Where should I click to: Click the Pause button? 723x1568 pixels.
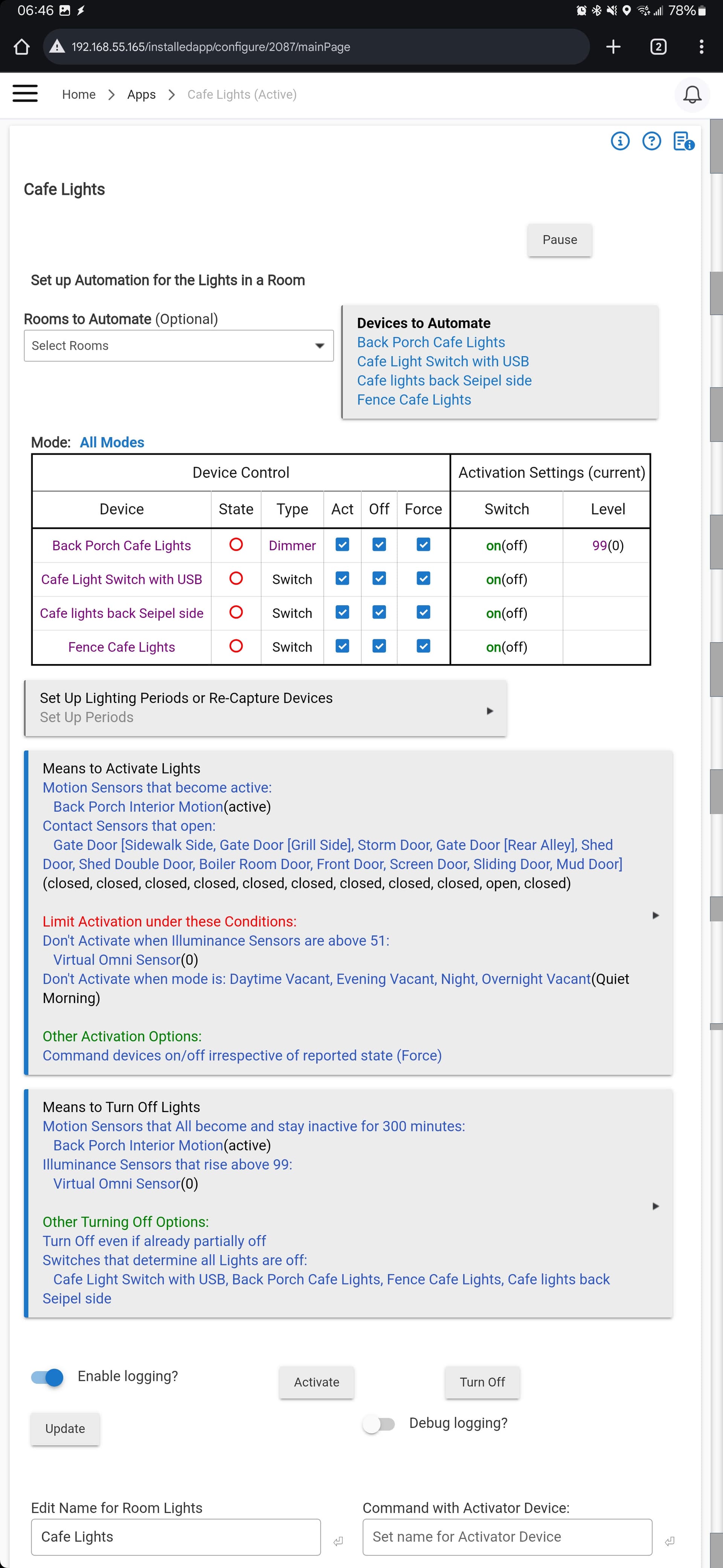[x=560, y=240]
